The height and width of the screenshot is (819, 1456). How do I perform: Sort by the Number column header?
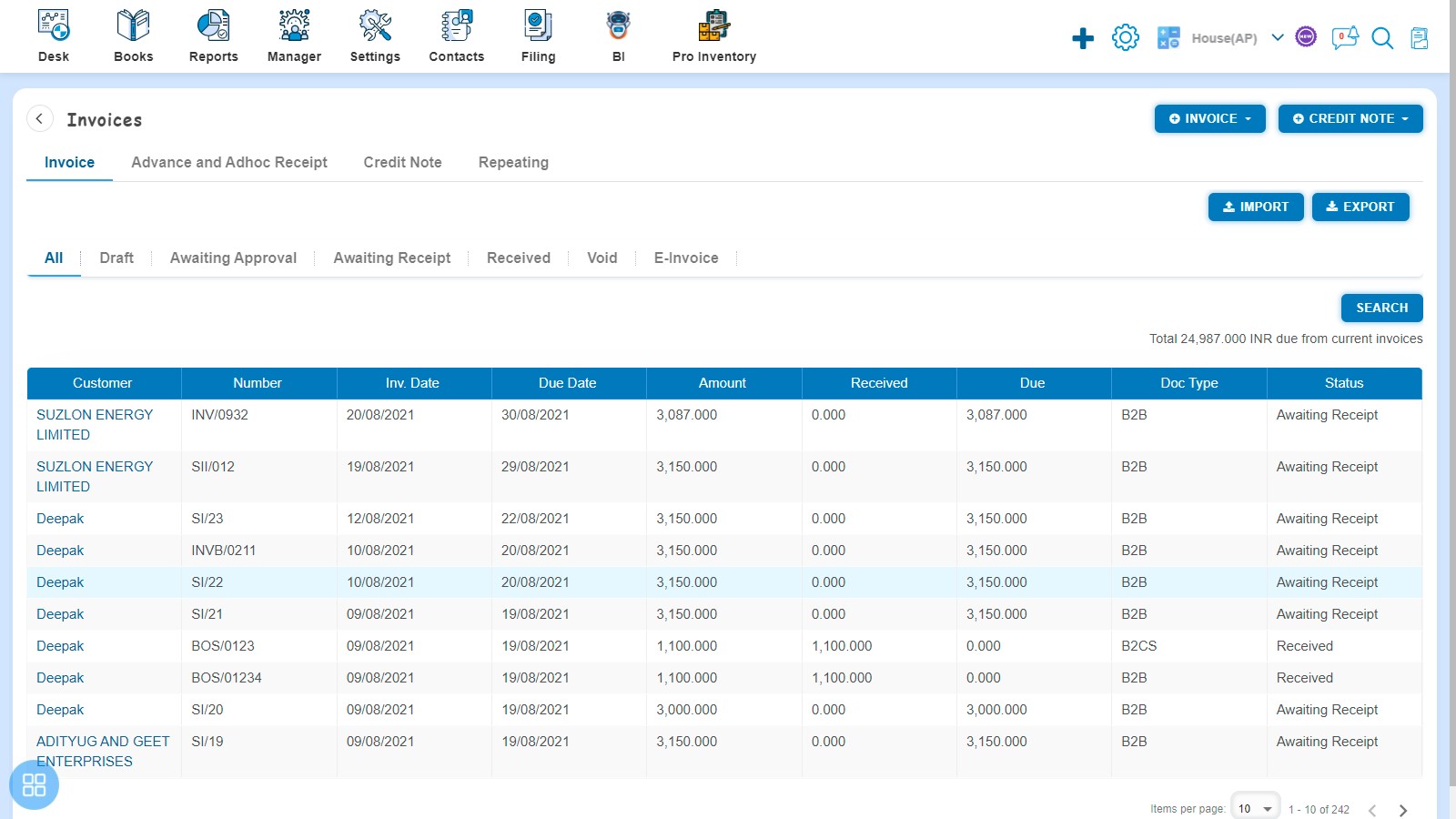pos(258,383)
